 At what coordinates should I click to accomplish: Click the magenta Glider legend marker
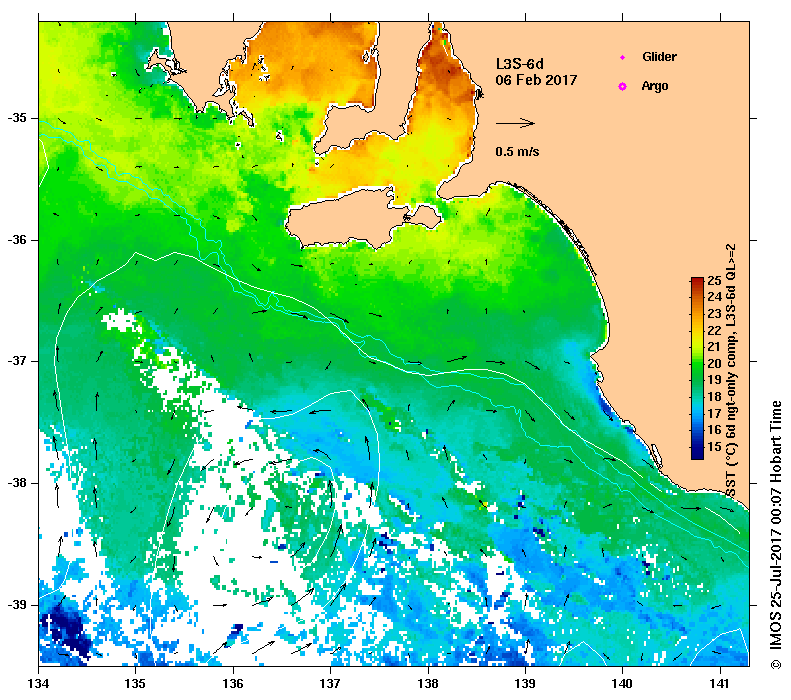pos(623,57)
